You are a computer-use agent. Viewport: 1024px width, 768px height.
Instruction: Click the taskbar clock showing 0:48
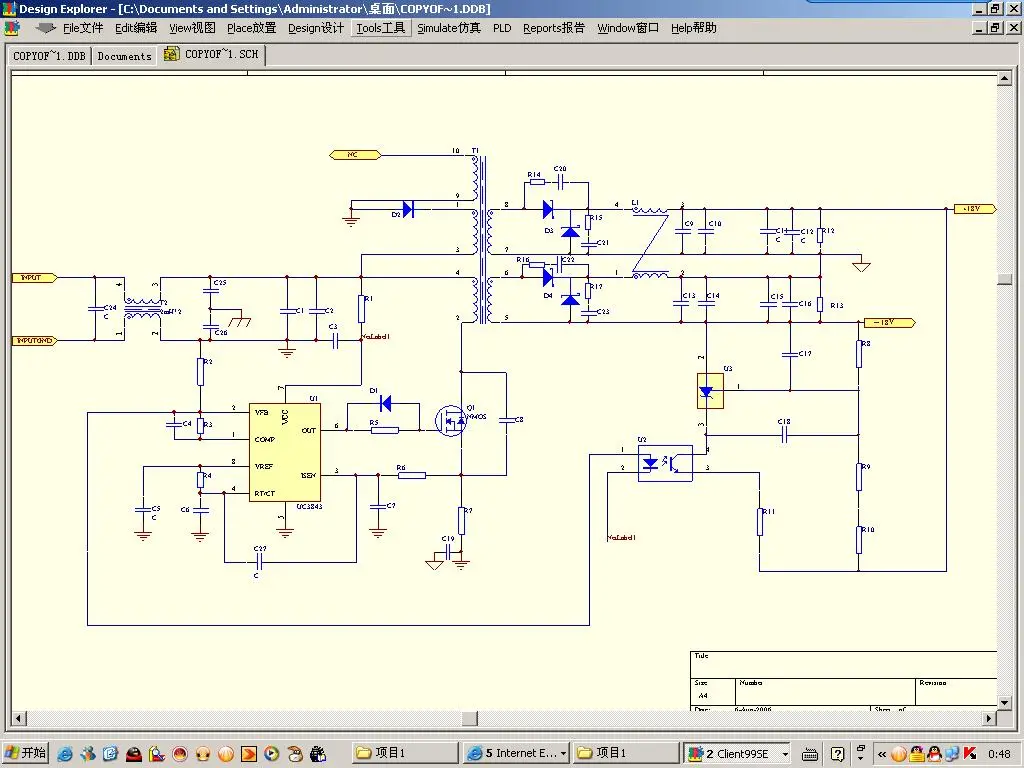pyautogui.click(x=999, y=754)
